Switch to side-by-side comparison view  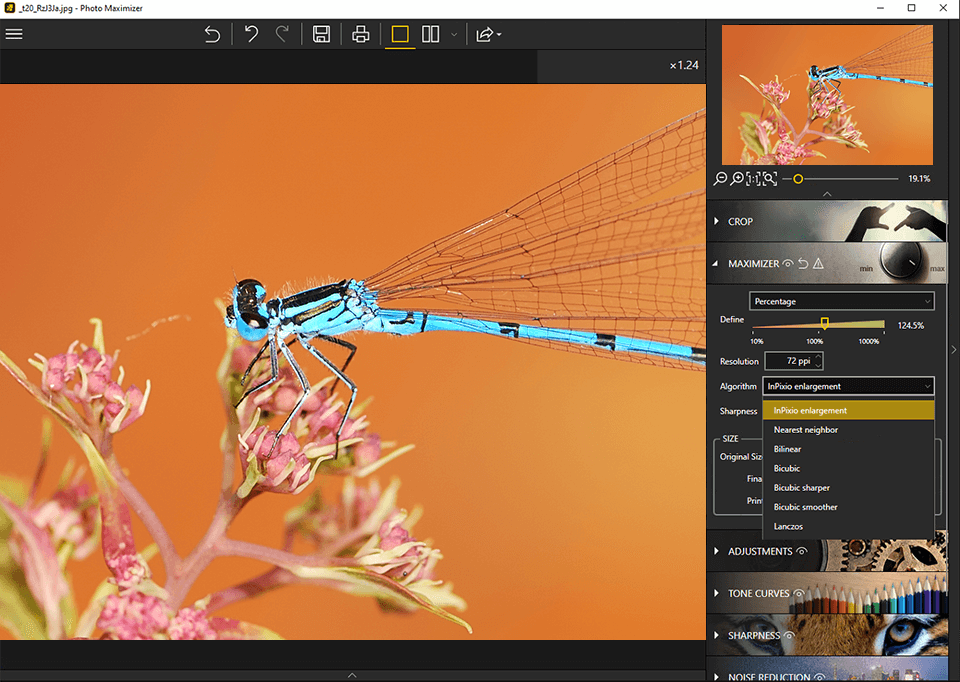click(430, 33)
